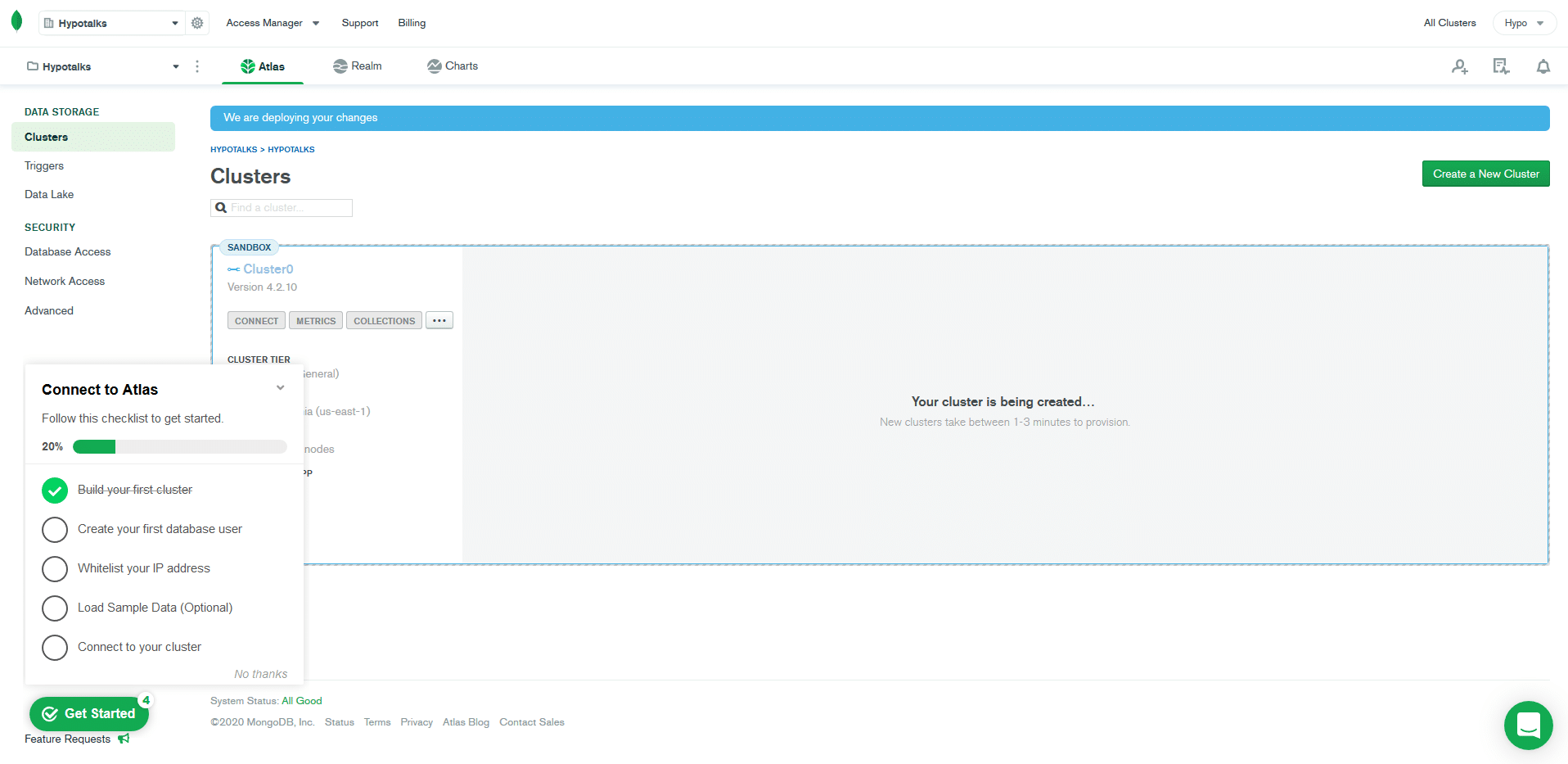Select Whitelist your IP address circle
The image size is (1568, 764).
pos(55,569)
